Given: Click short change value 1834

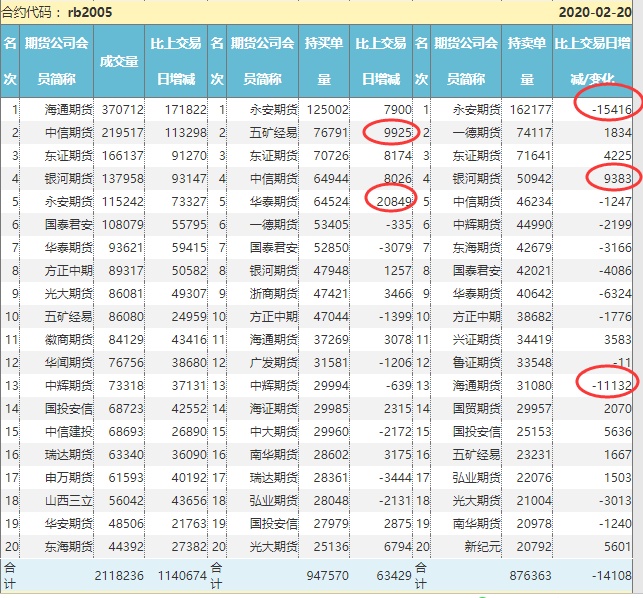Looking at the screenshot, I should coord(618,132).
